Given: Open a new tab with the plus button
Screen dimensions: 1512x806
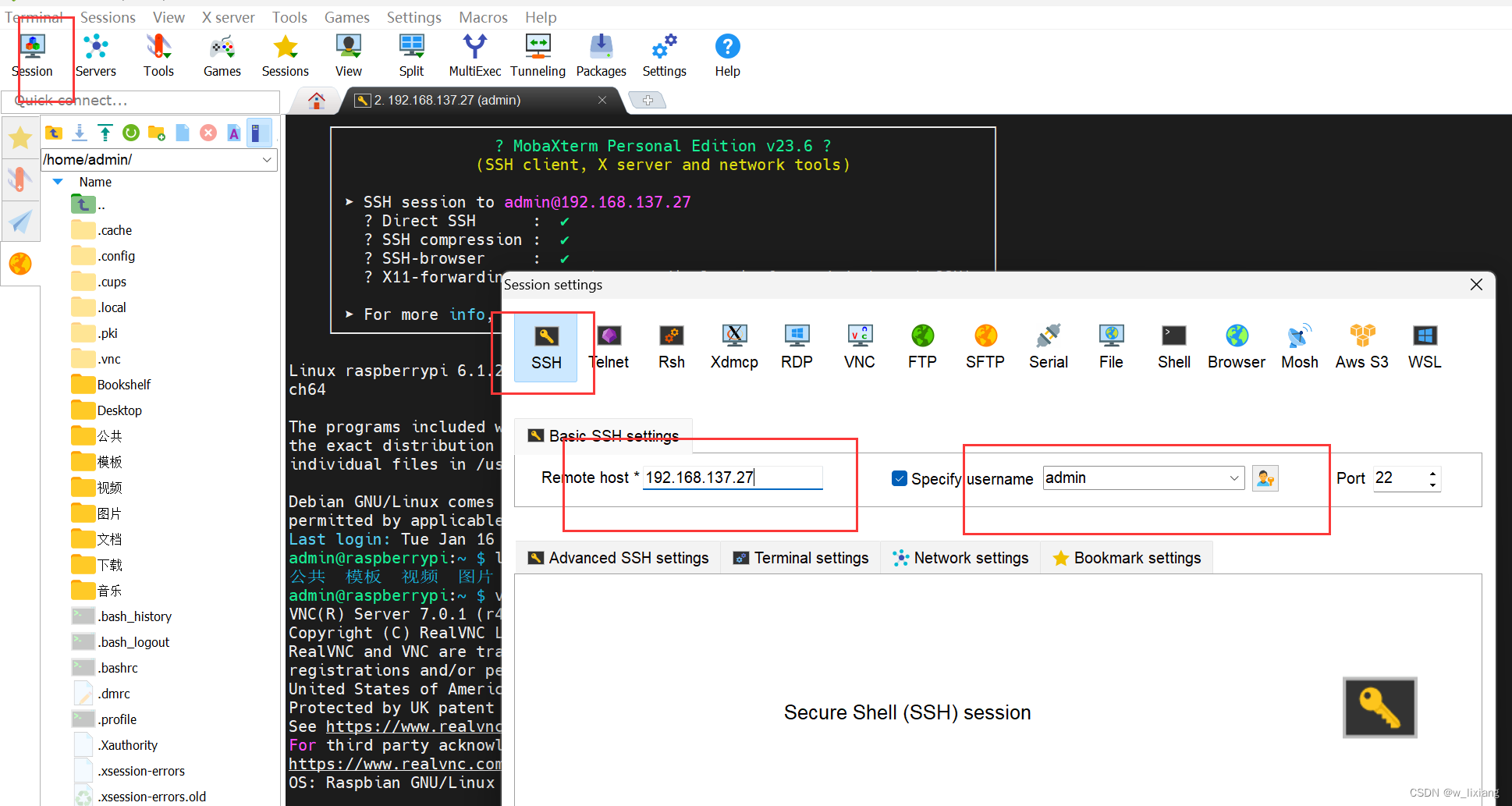Looking at the screenshot, I should [648, 100].
